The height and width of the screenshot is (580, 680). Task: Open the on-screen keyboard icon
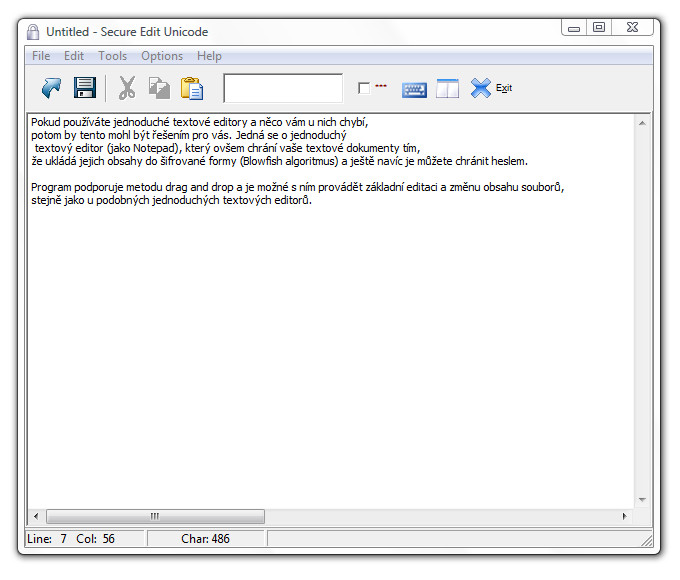click(x=414, y=90)
